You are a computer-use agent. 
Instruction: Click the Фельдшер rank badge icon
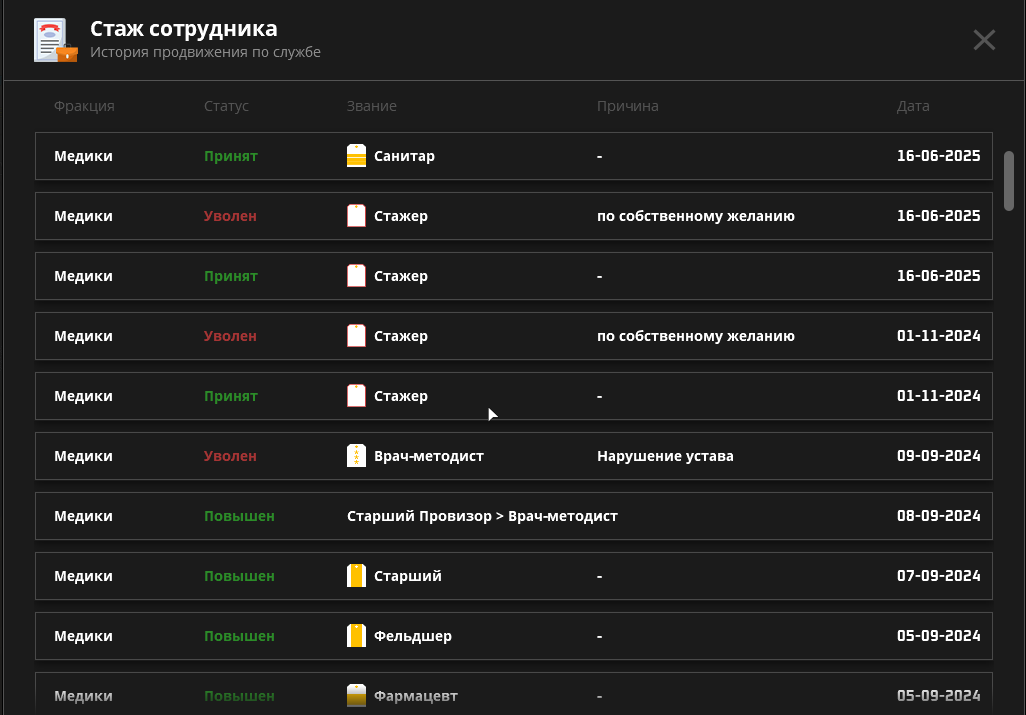coord(356,636)
